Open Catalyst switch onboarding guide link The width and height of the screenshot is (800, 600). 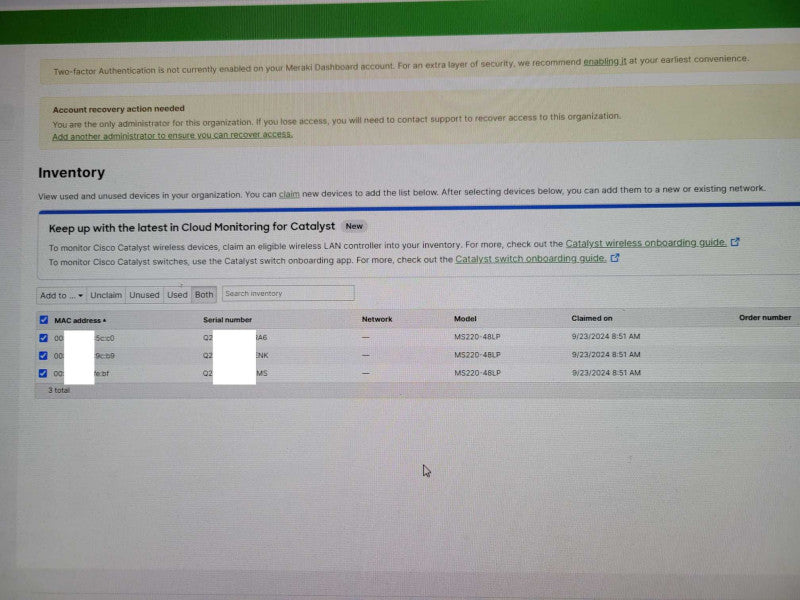(x=531, y=259)
